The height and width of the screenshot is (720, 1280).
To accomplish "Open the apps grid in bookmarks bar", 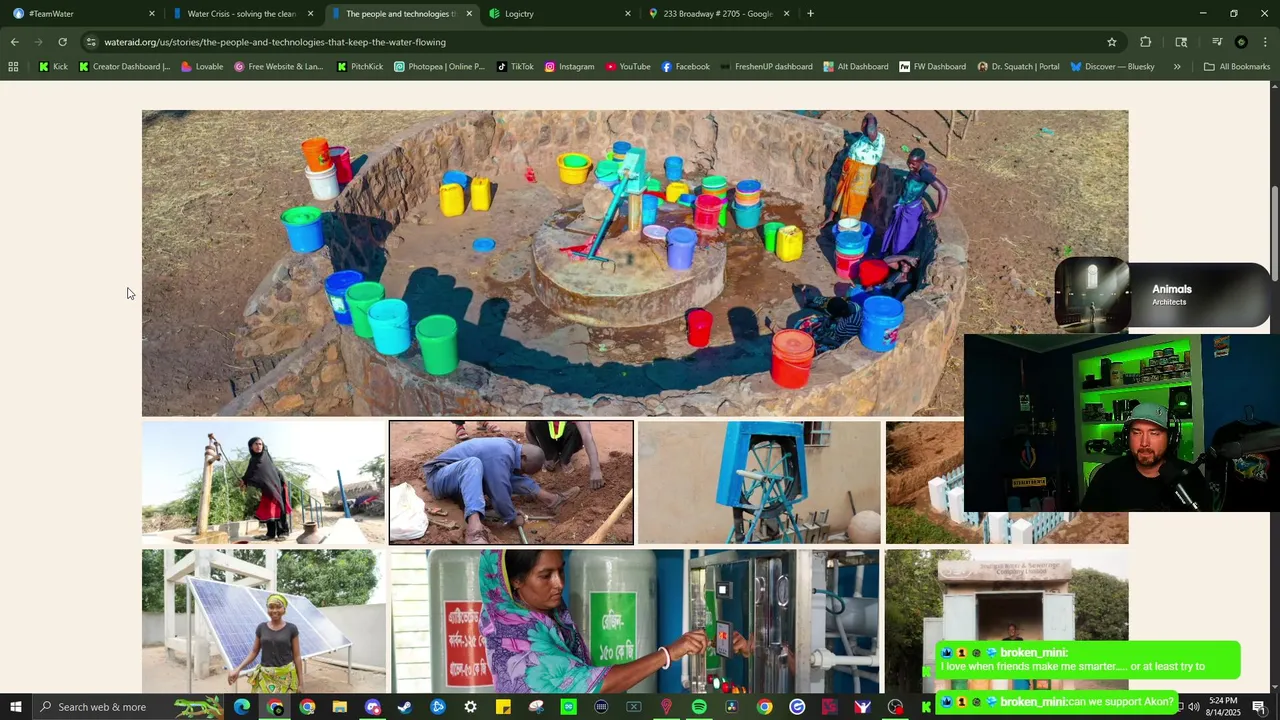I will tap(13, 67).
